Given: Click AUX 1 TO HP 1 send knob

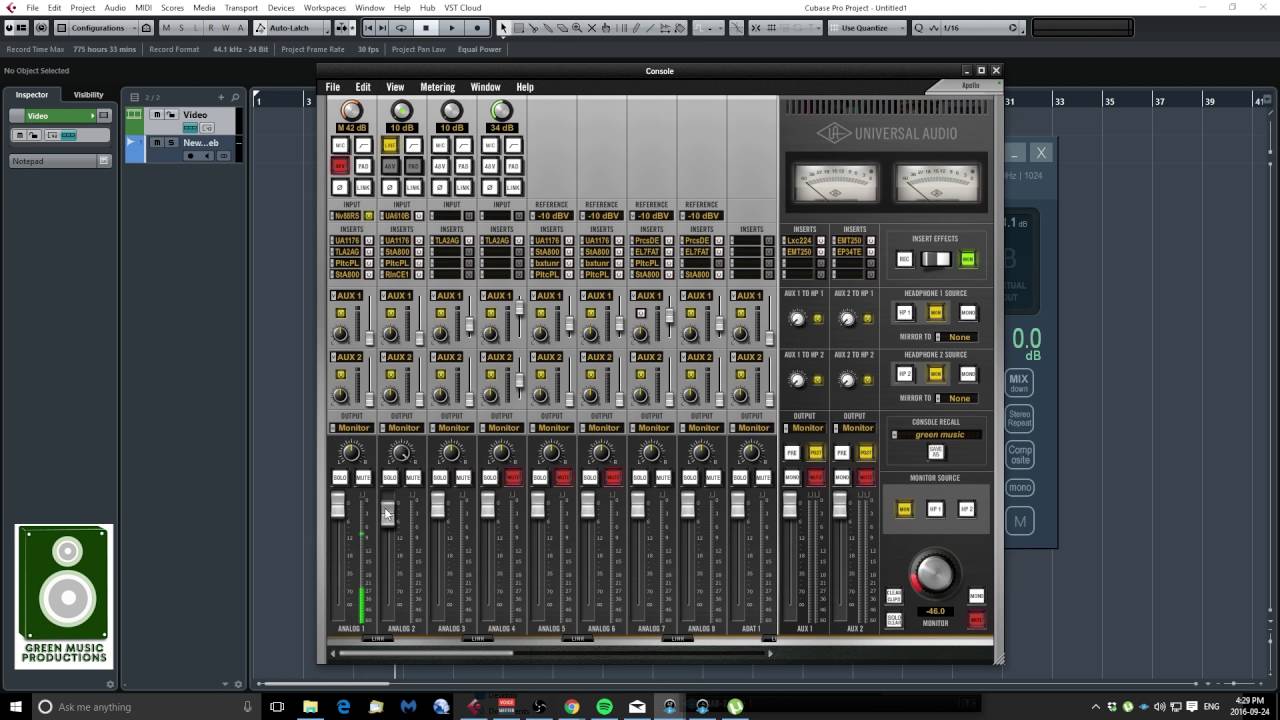Looking at the screenshot, I should 797,319.
